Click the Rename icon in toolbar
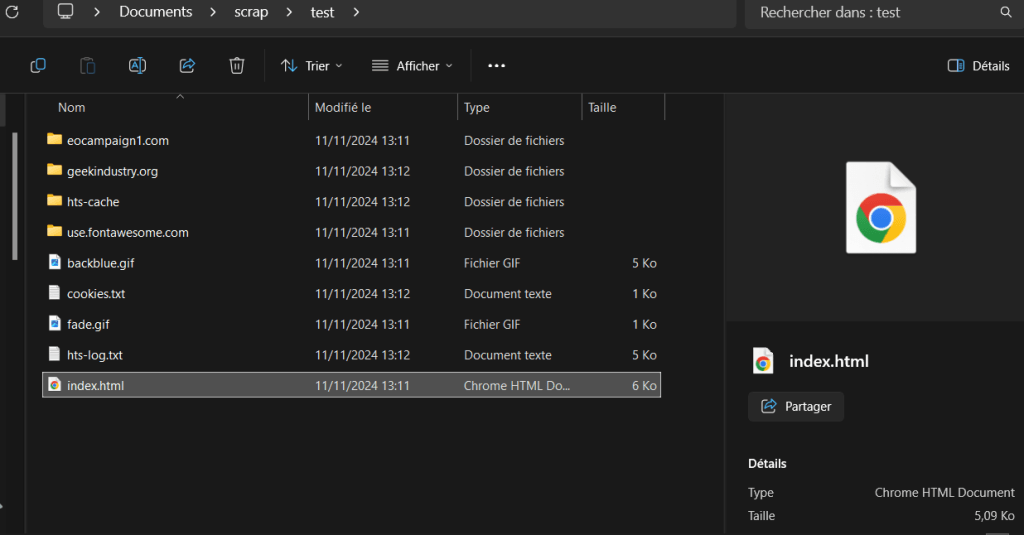The width and height of the screenshot is (1024, 535). [x=137, y=66]
